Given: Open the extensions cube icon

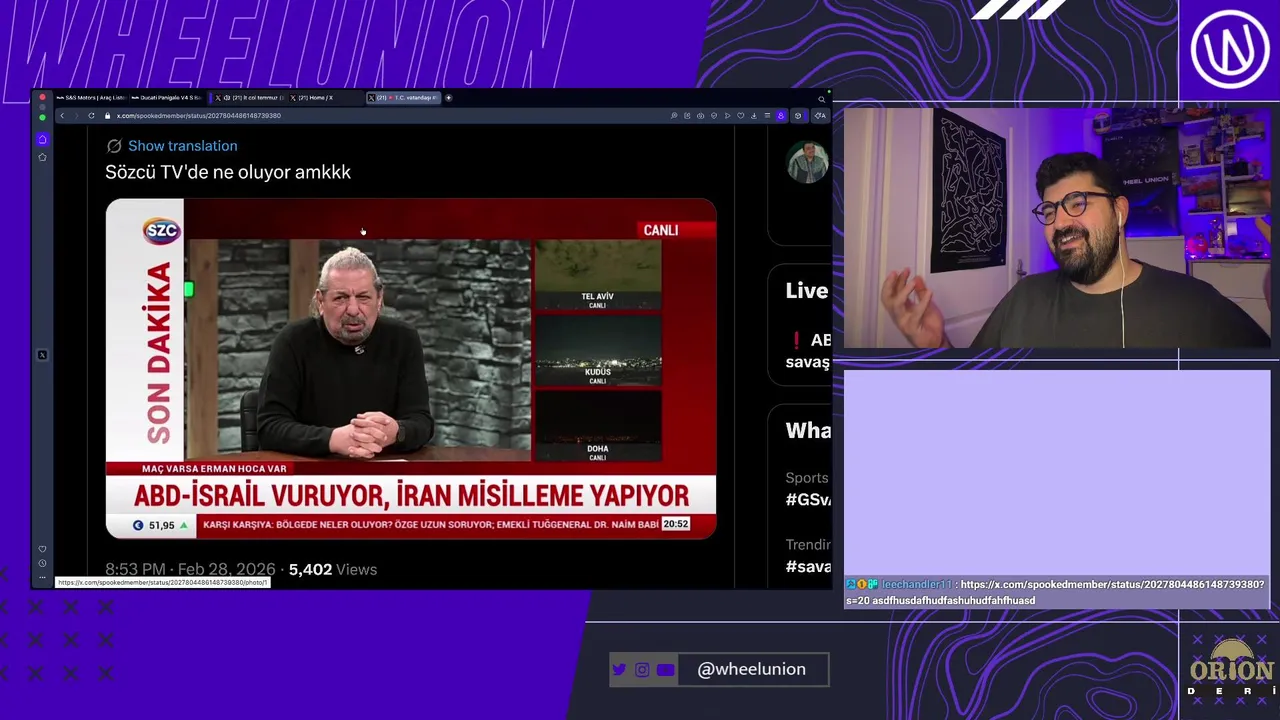Looking at the screenshot, I should (798, 116).
